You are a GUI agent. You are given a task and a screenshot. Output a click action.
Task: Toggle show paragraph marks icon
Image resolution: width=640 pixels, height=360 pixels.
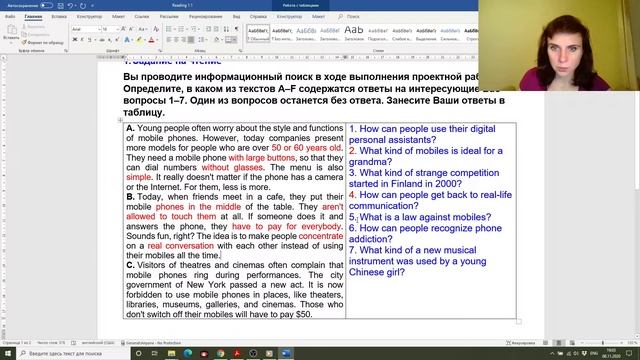(236, 29)
